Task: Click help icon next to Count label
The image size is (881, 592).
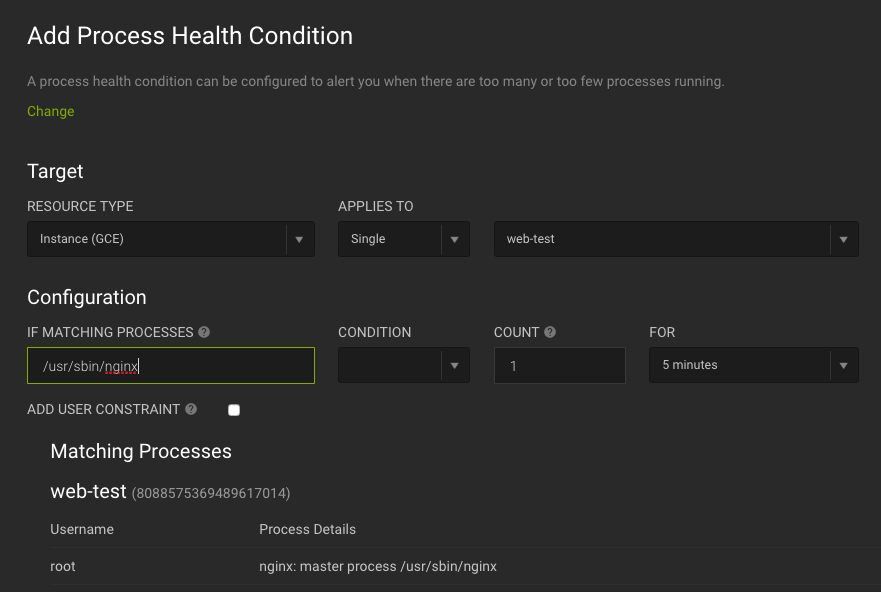Action: [x=550, y=332]
